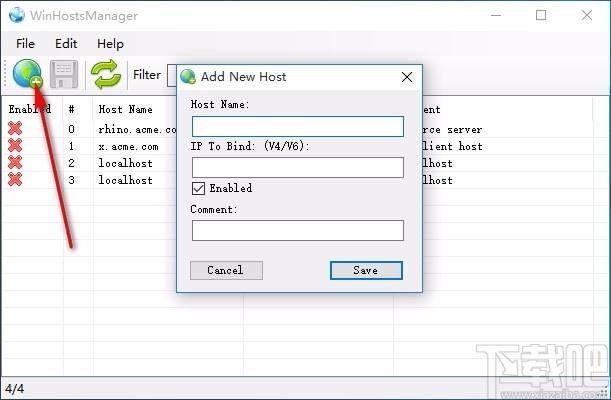Select localhost entry in row 3
This screenshot has width=611, height=400.
click(125, 180)
